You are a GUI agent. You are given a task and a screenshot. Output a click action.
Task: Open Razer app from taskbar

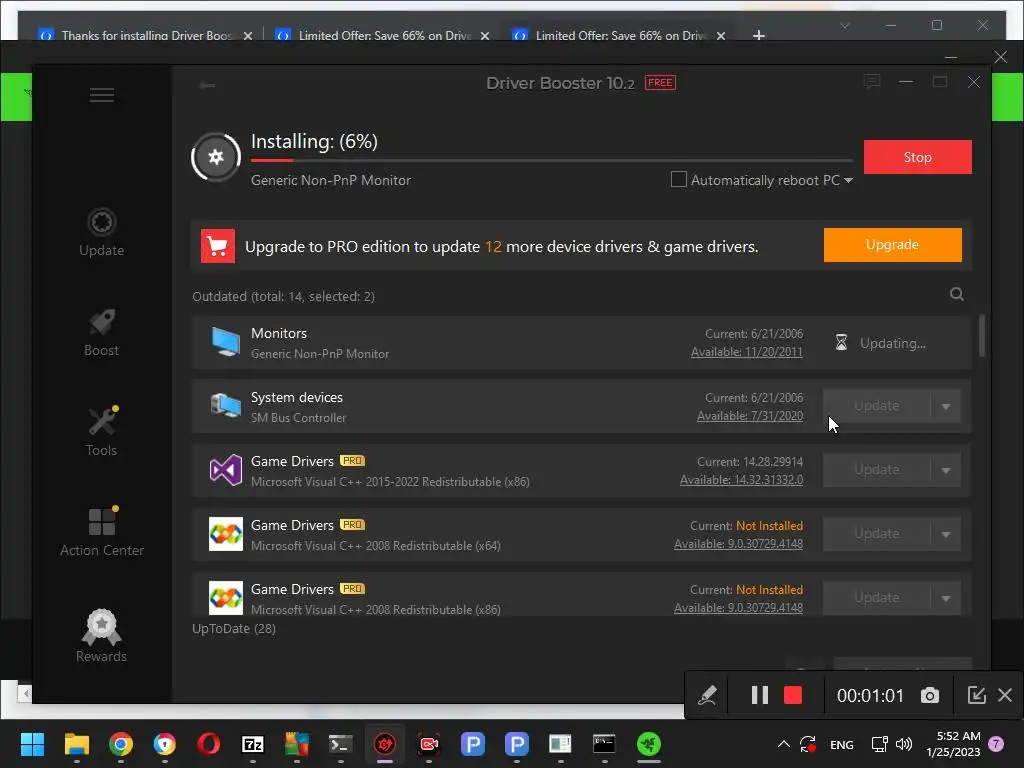648,744
